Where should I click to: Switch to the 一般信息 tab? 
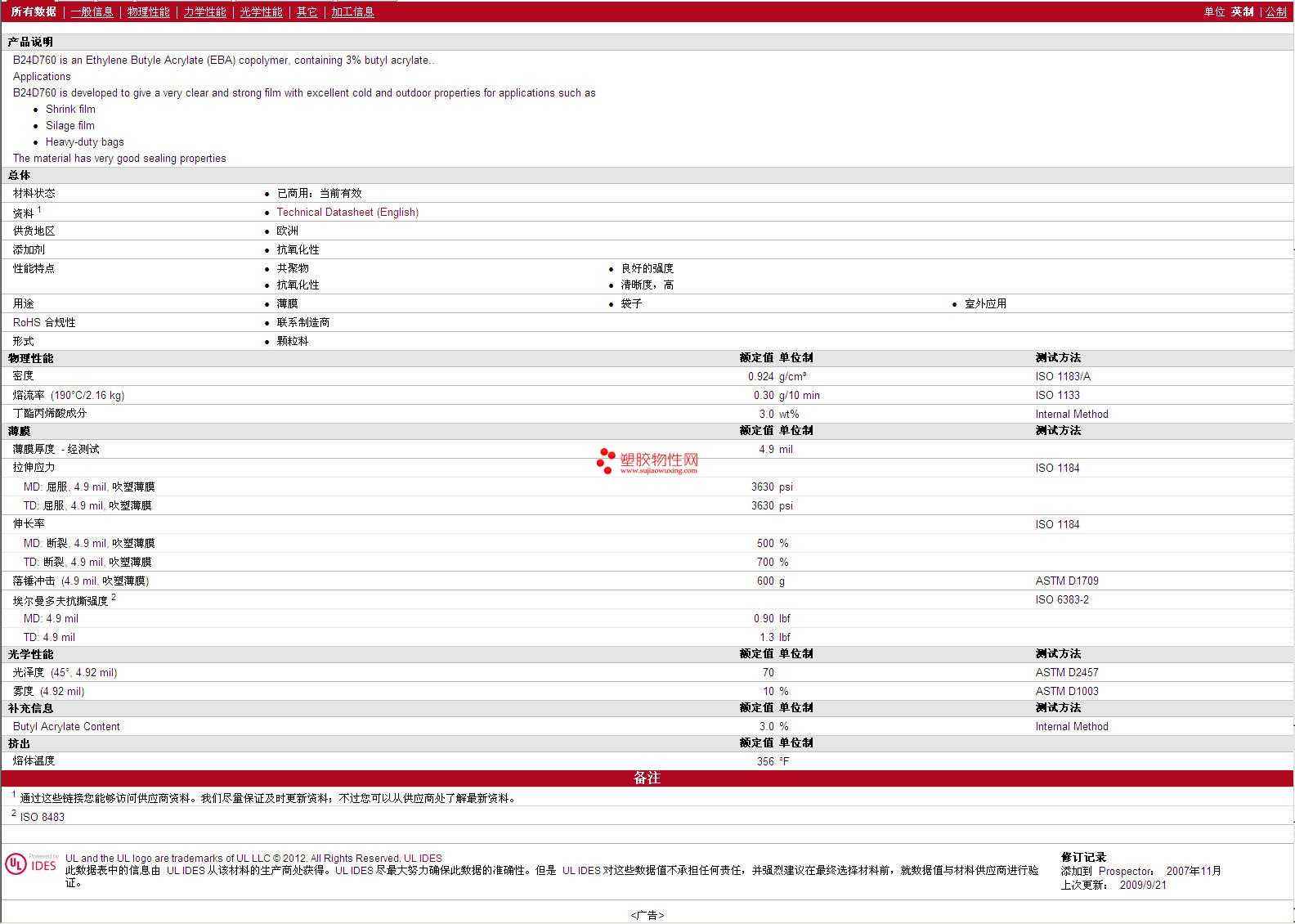92,11
